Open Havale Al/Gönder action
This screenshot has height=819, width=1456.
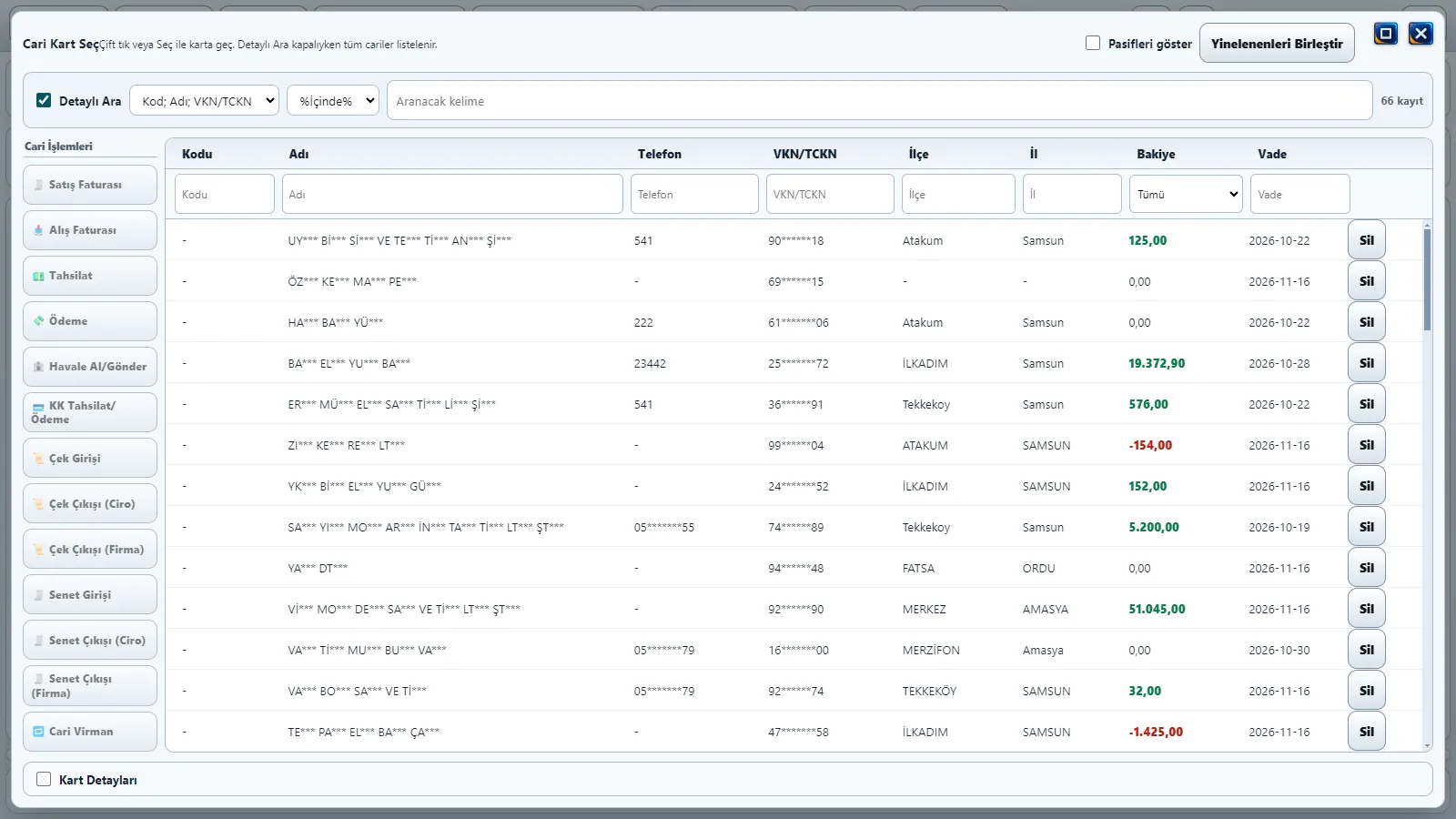click(90, 367)
